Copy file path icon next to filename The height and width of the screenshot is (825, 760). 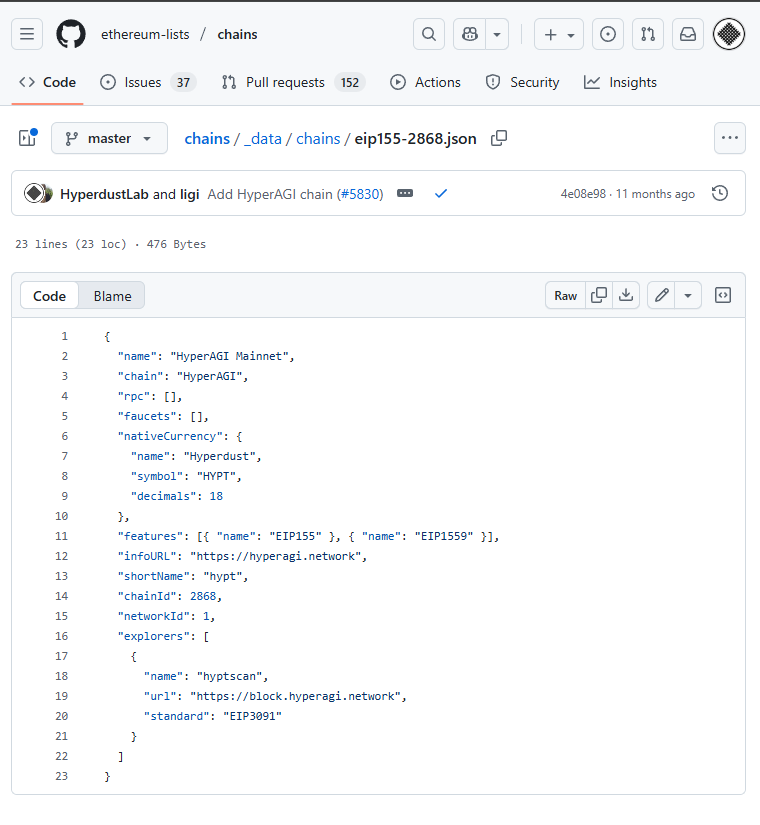pyautogui.click(x=498, y=138)
